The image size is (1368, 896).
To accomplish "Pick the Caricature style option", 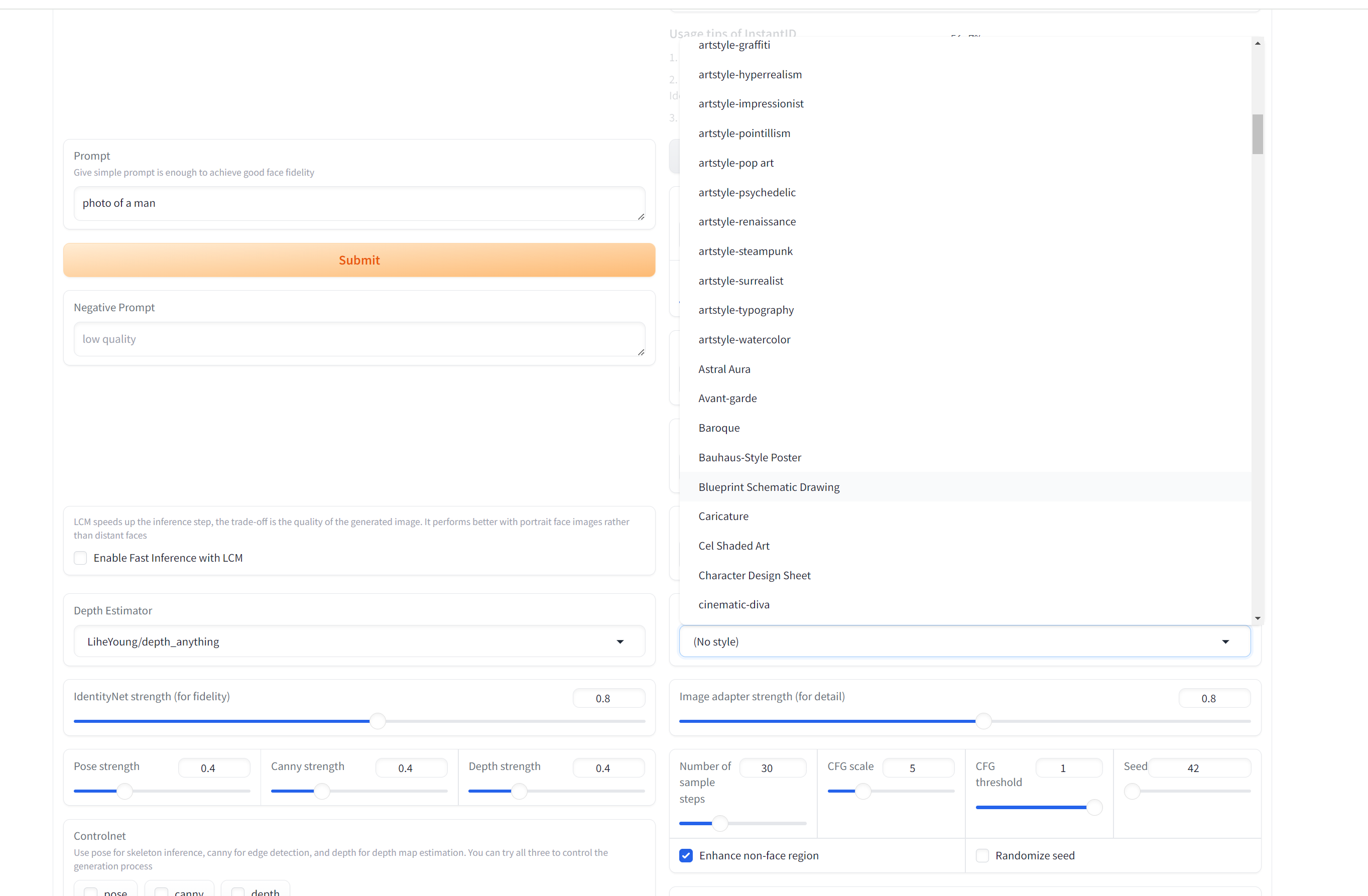I will [x=723, y=516].
